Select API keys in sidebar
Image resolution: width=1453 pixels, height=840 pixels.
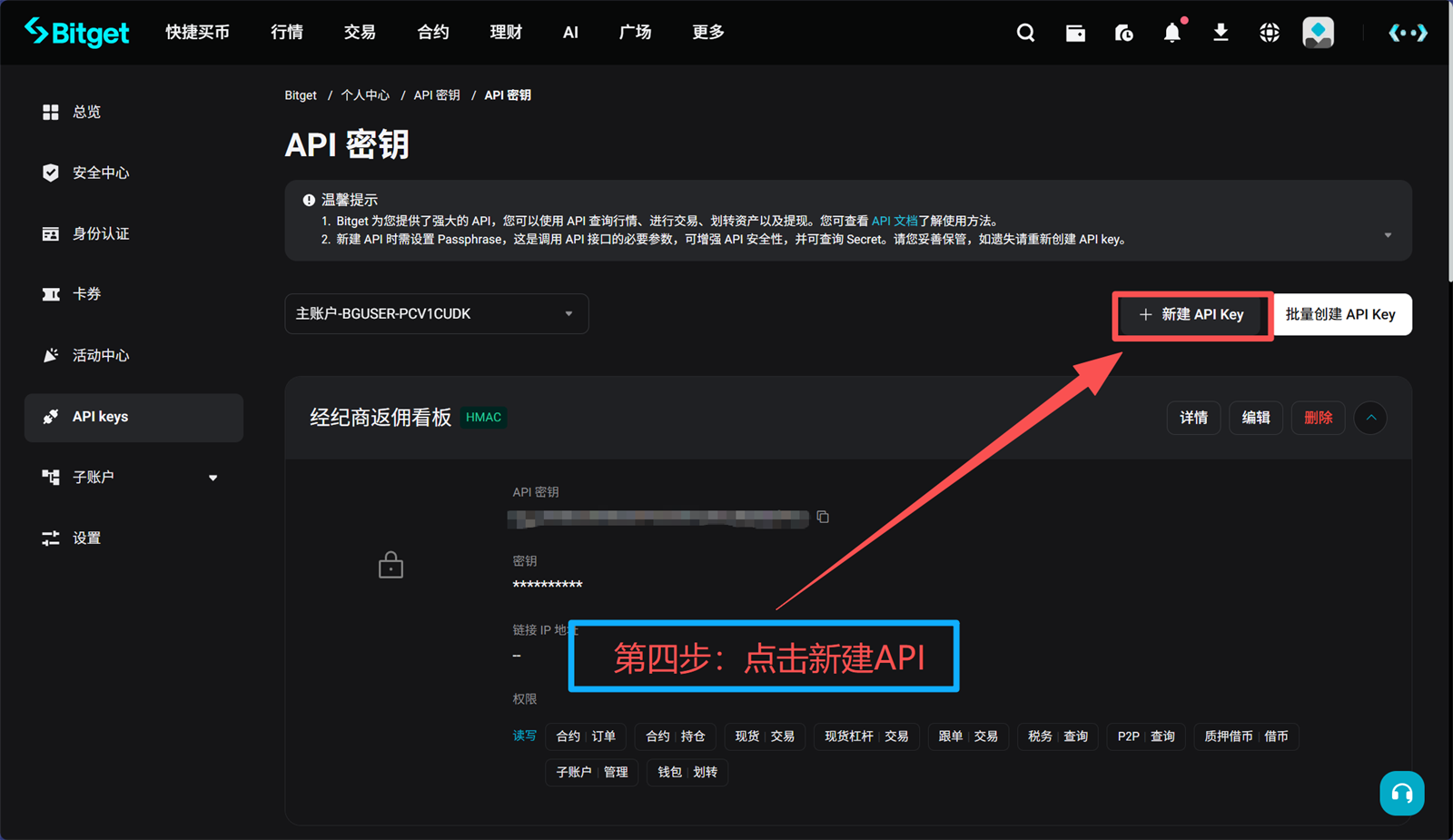pos(133,417)
